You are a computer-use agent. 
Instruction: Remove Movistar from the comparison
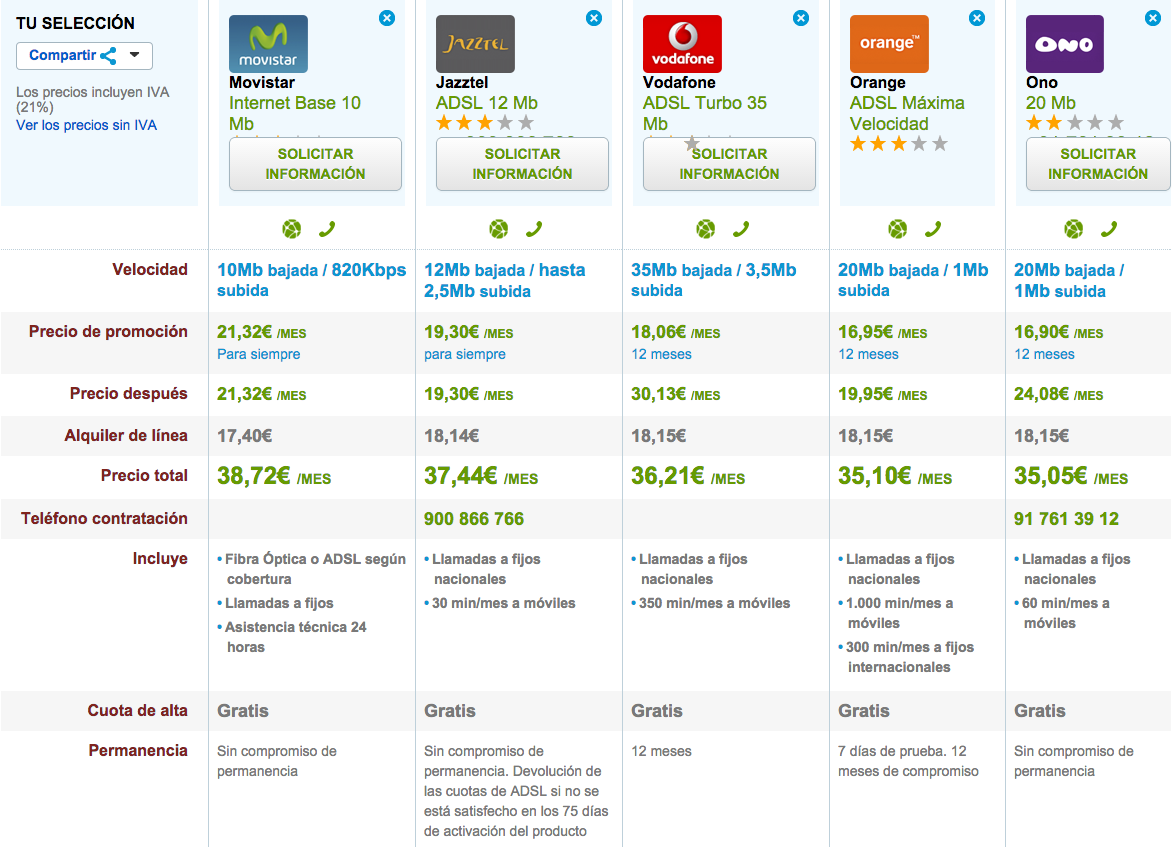coord(387,18)
